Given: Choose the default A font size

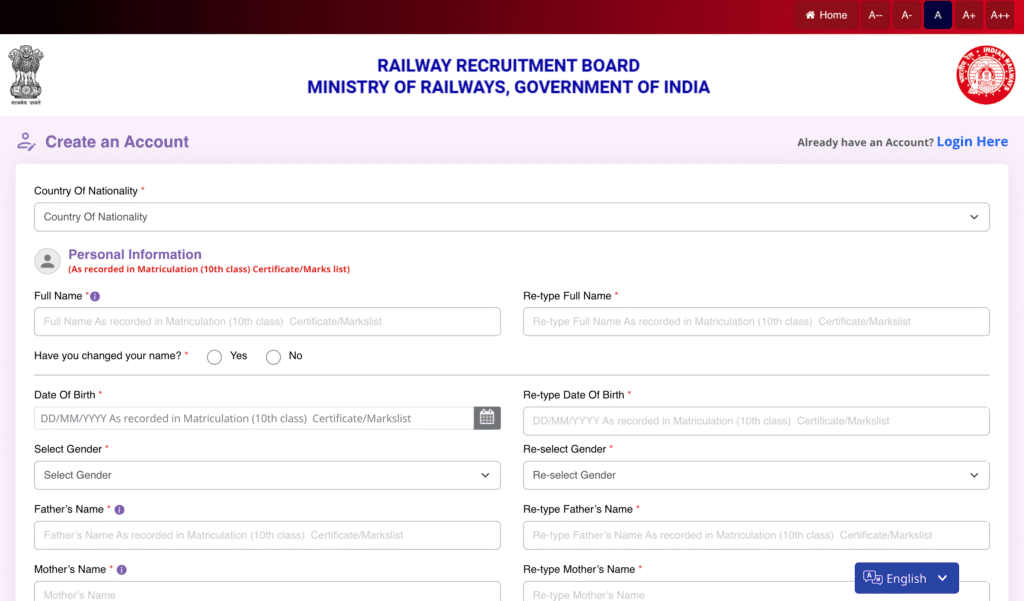Looking at the screenshot, I should click(937, 15).
